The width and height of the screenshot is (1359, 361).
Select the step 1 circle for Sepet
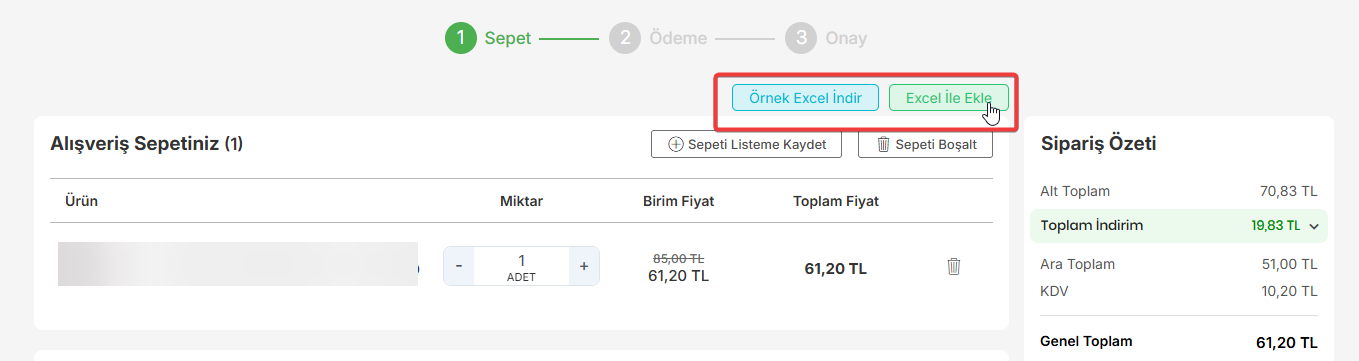(461, 38)
